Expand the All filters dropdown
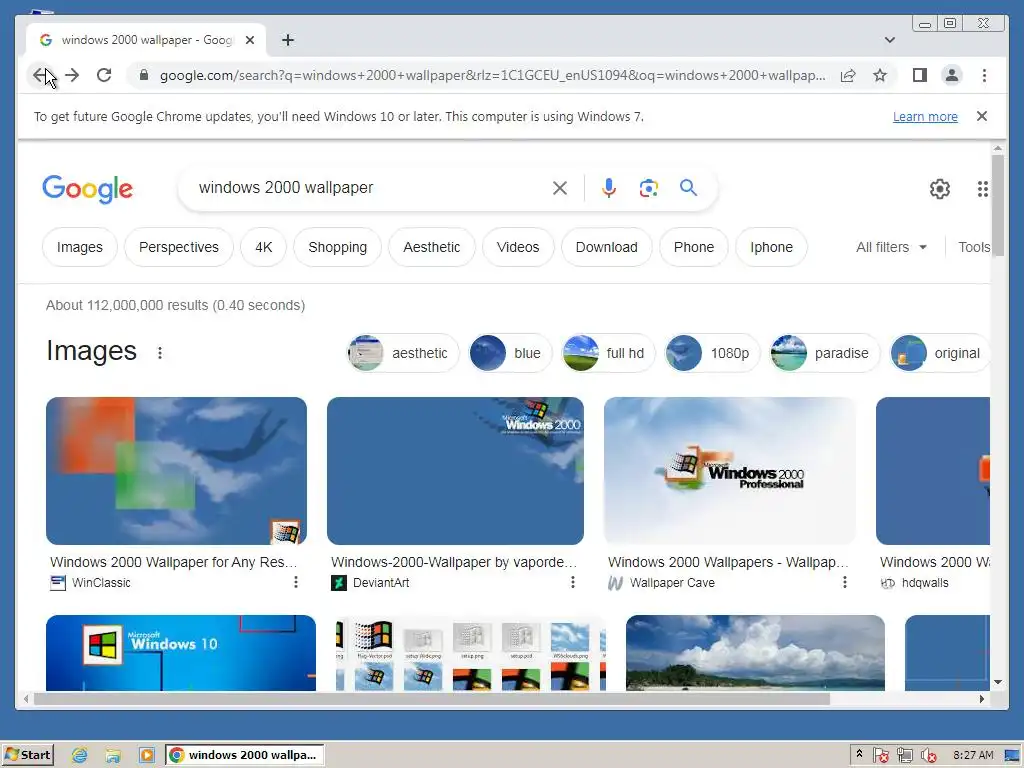The height and width of the screenshot is (768, 1024). pyautogui.click(x=891, y=247)
